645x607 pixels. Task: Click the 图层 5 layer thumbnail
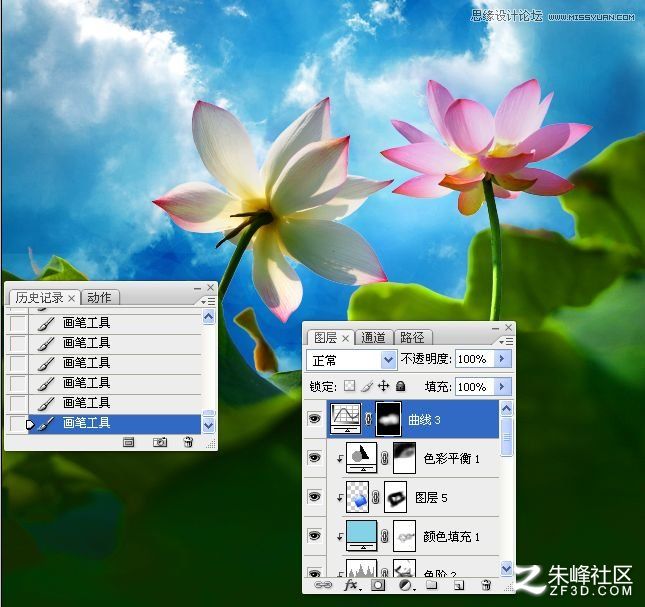357,497
